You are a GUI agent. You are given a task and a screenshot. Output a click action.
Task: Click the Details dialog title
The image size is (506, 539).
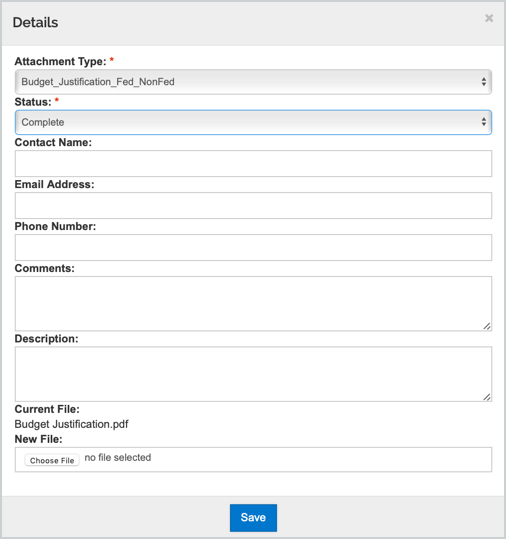tap(35, 22)
